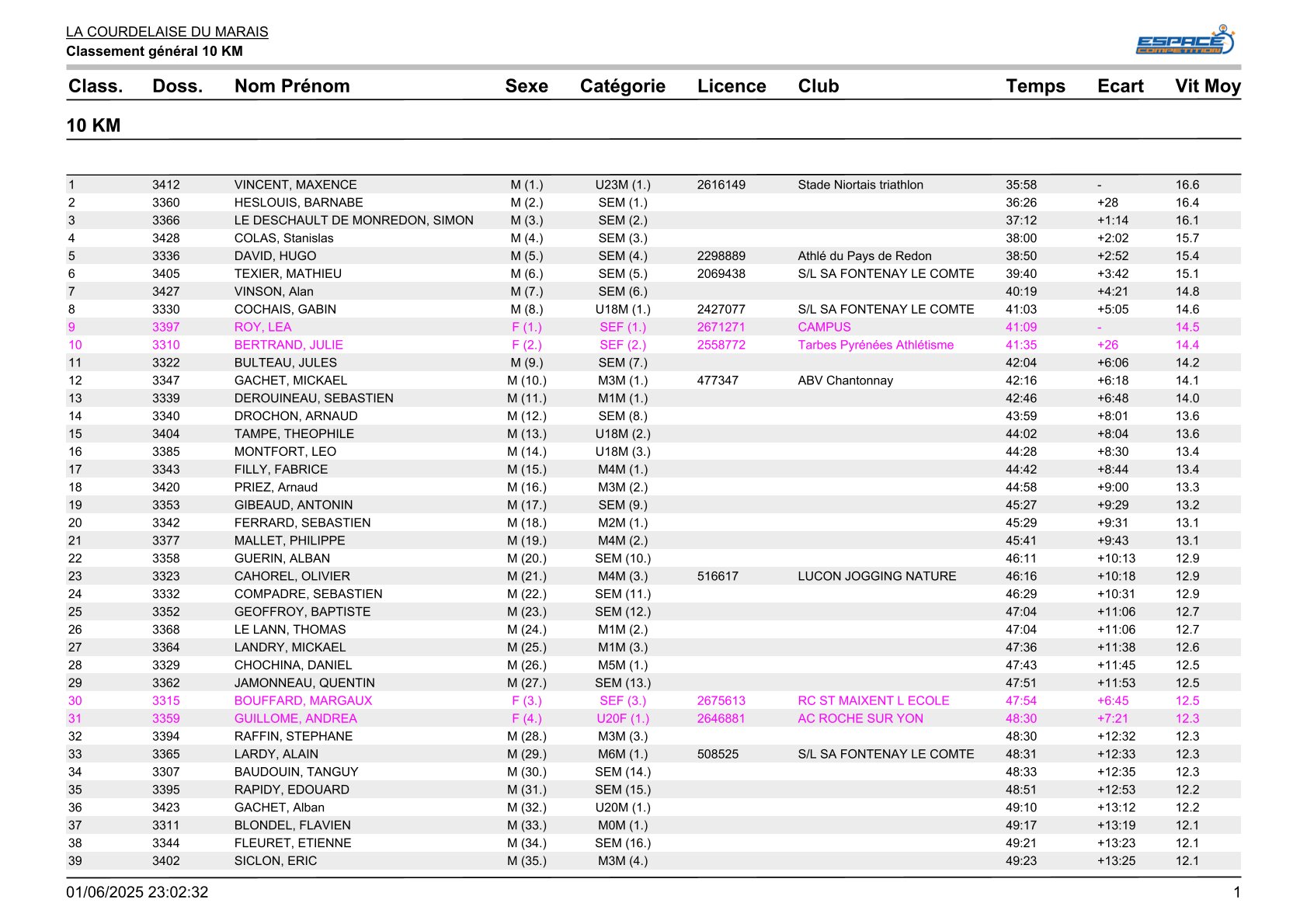Select the pink name ROY, LEA
Viewport: 1307px width, 924px height.
tap(263, 328)
